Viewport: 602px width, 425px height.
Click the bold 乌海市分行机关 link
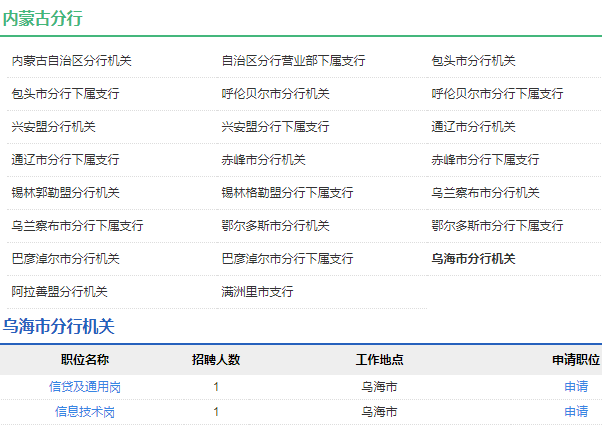coord(473,259)
